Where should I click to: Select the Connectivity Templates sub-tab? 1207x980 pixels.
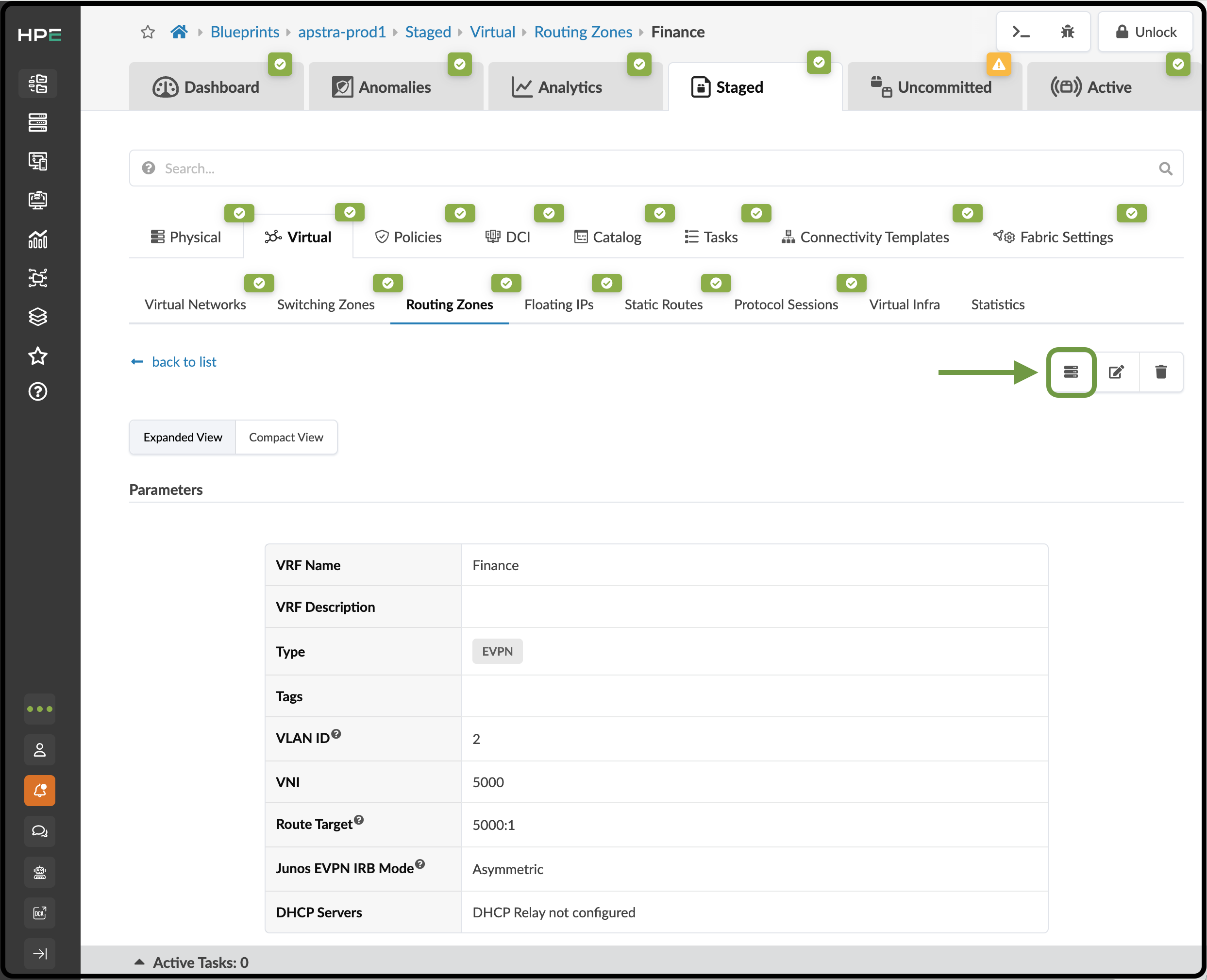(865, 237)
